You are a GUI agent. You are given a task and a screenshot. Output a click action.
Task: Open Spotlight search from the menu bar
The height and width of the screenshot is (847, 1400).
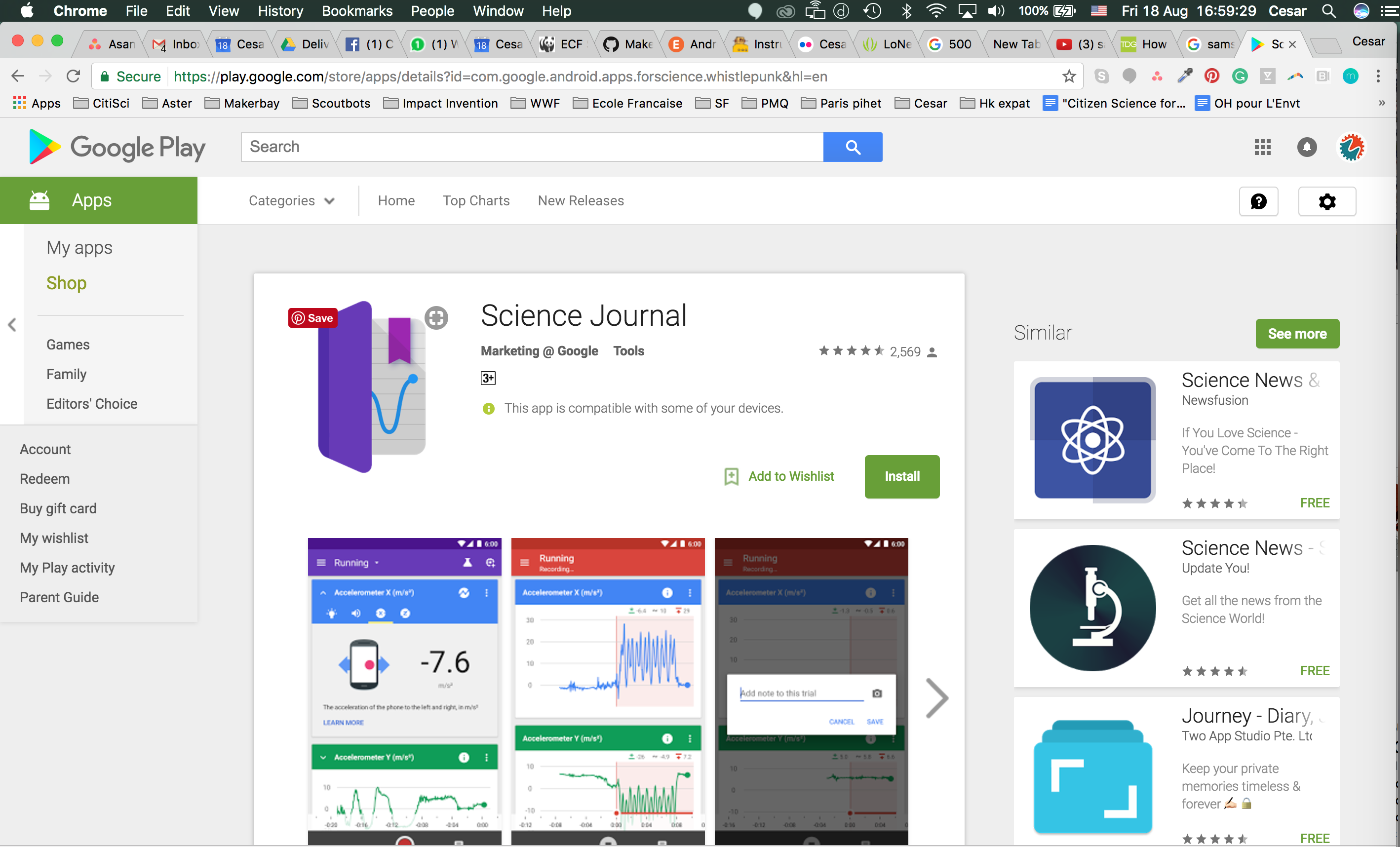(1328, 11)
